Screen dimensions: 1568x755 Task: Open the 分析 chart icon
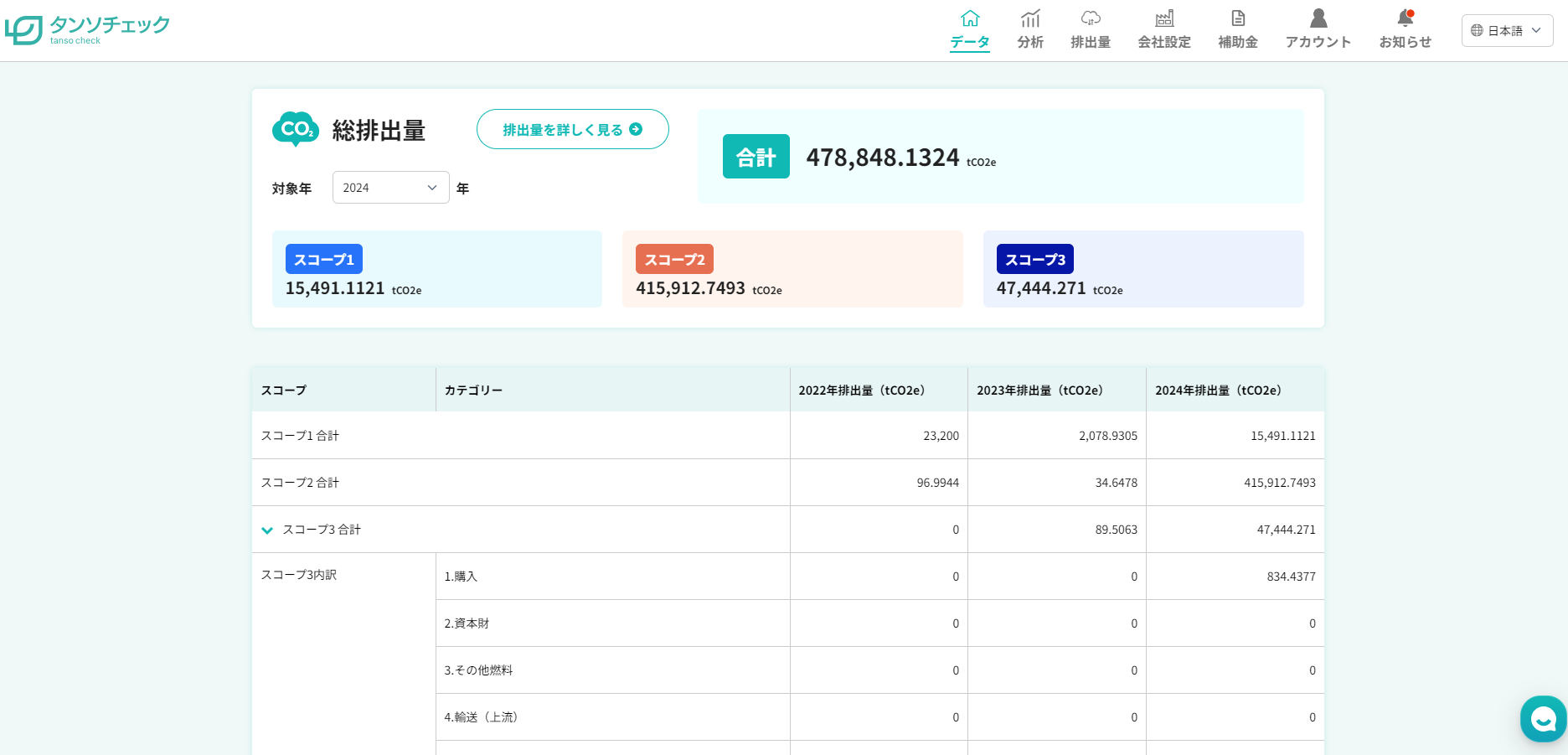click(x=1030, y=19)
